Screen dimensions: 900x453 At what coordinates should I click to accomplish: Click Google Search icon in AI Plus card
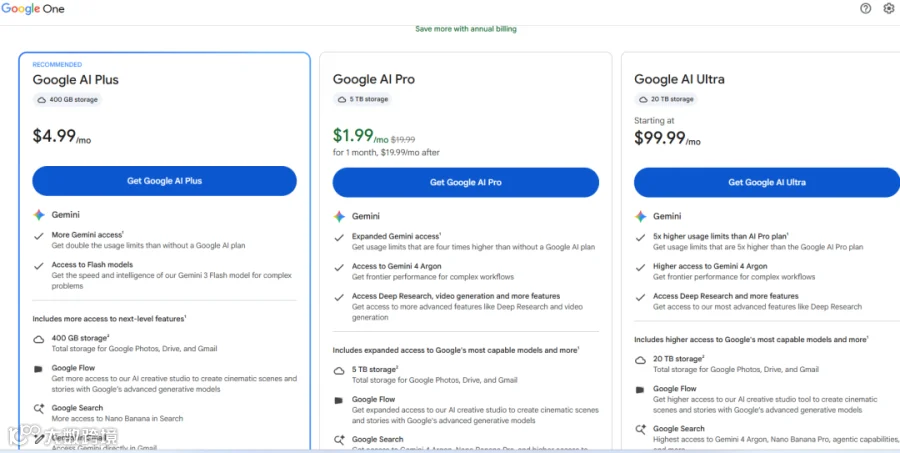pos(38,409)
